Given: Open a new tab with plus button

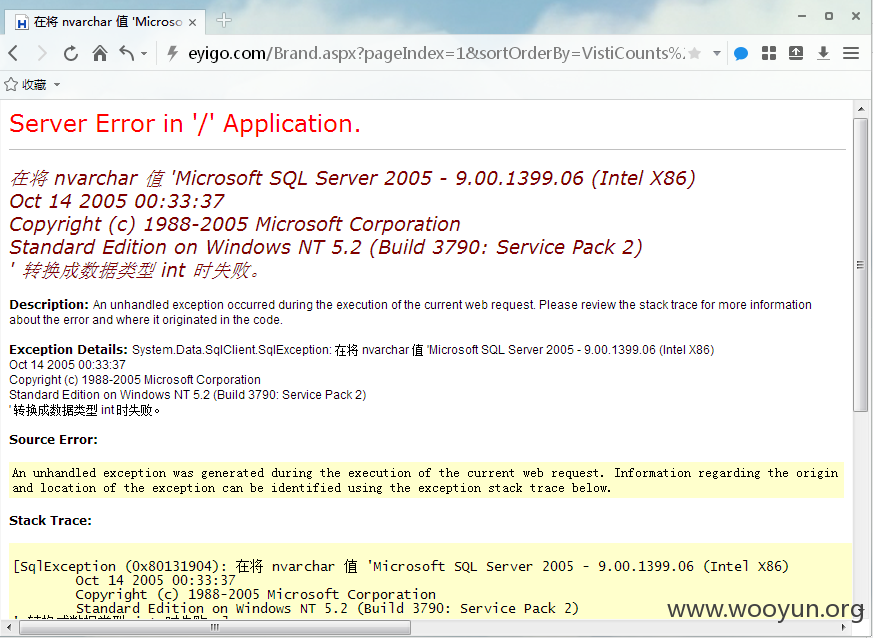Looking at the screenshot, I should [224, 21].
